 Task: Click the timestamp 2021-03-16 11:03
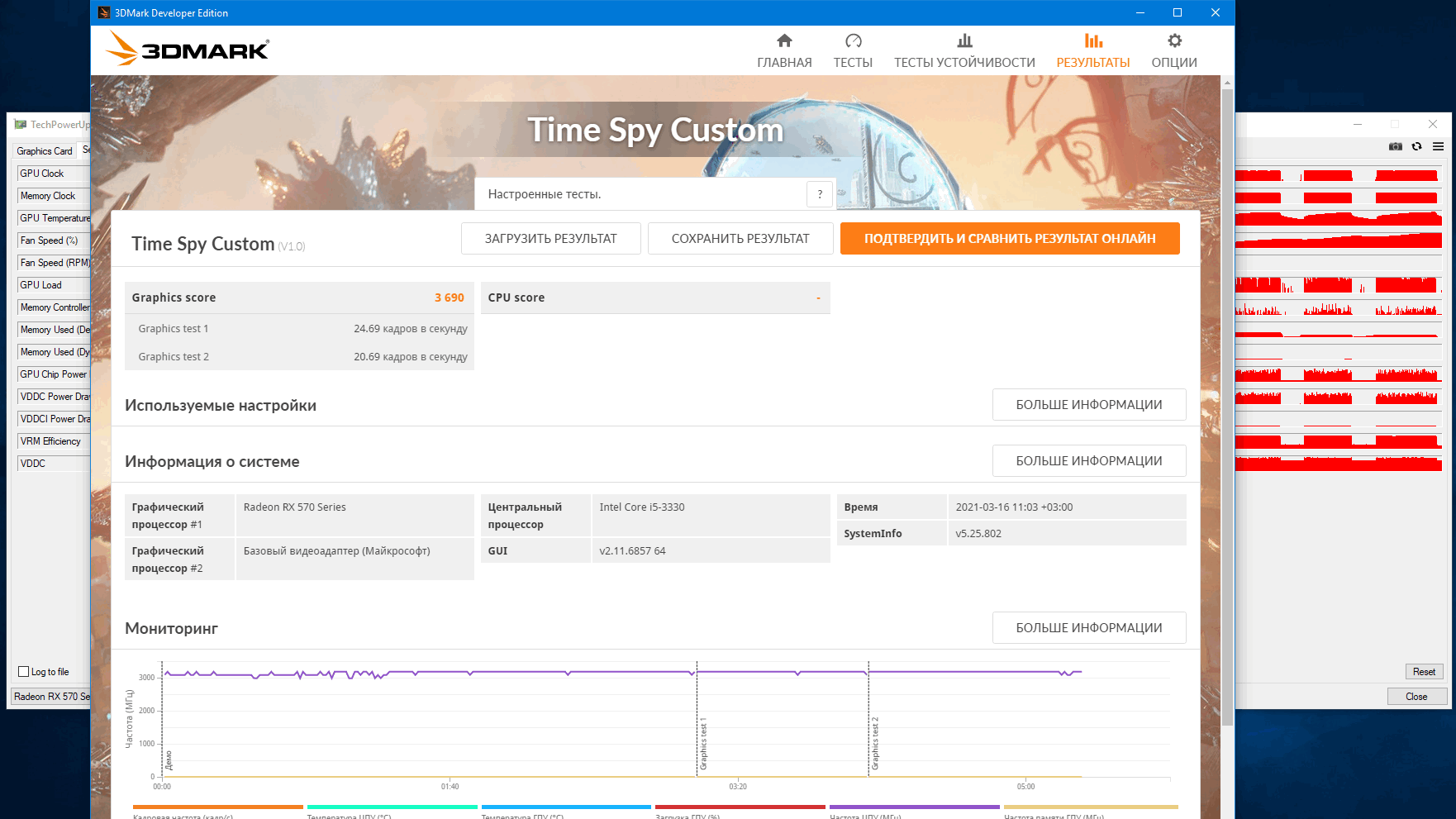(1014, 507)
